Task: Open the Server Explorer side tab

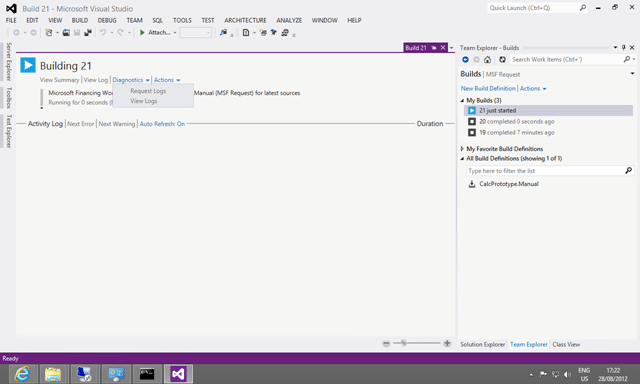Action: coord(9,62)
